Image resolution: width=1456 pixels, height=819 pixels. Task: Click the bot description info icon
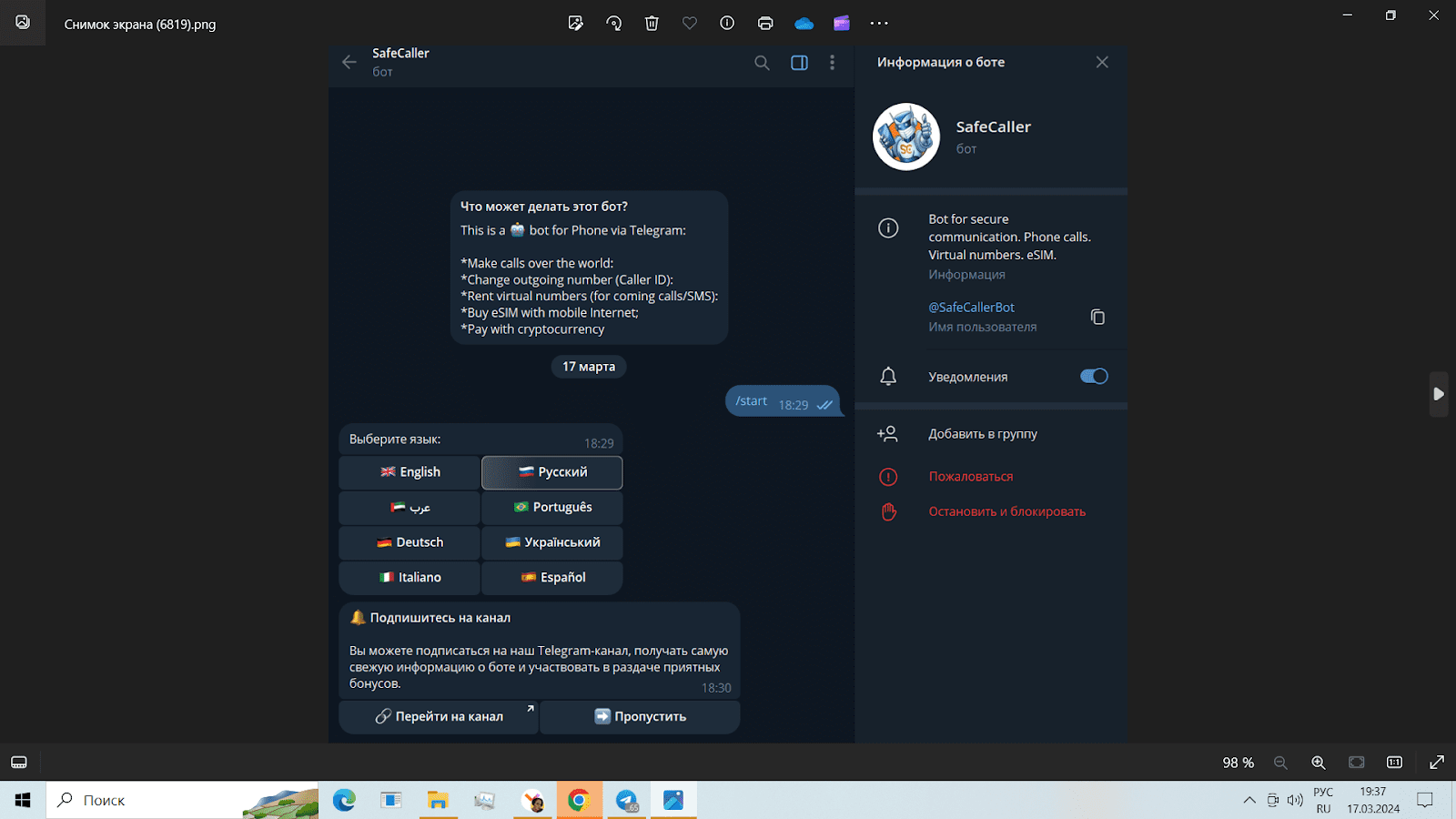[x=888, y=228]
